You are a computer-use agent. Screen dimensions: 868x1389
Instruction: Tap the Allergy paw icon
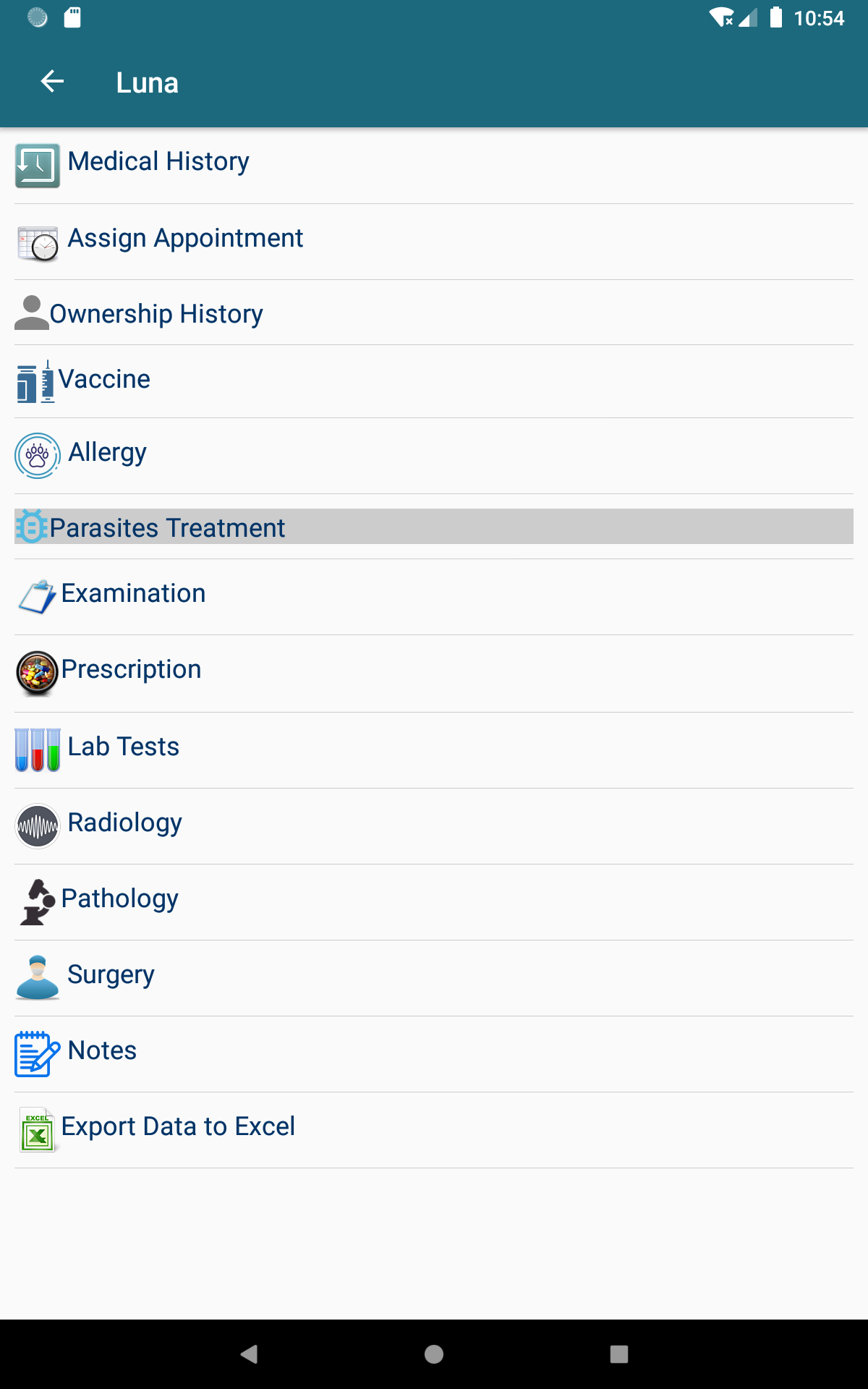pyautogui.click(x=38, y=456)
